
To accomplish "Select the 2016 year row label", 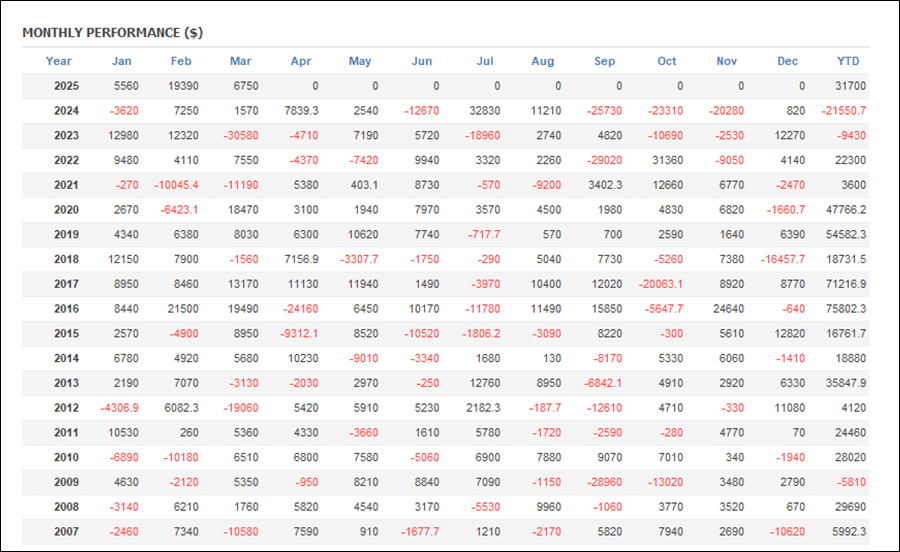I will (x=67, y=309).
